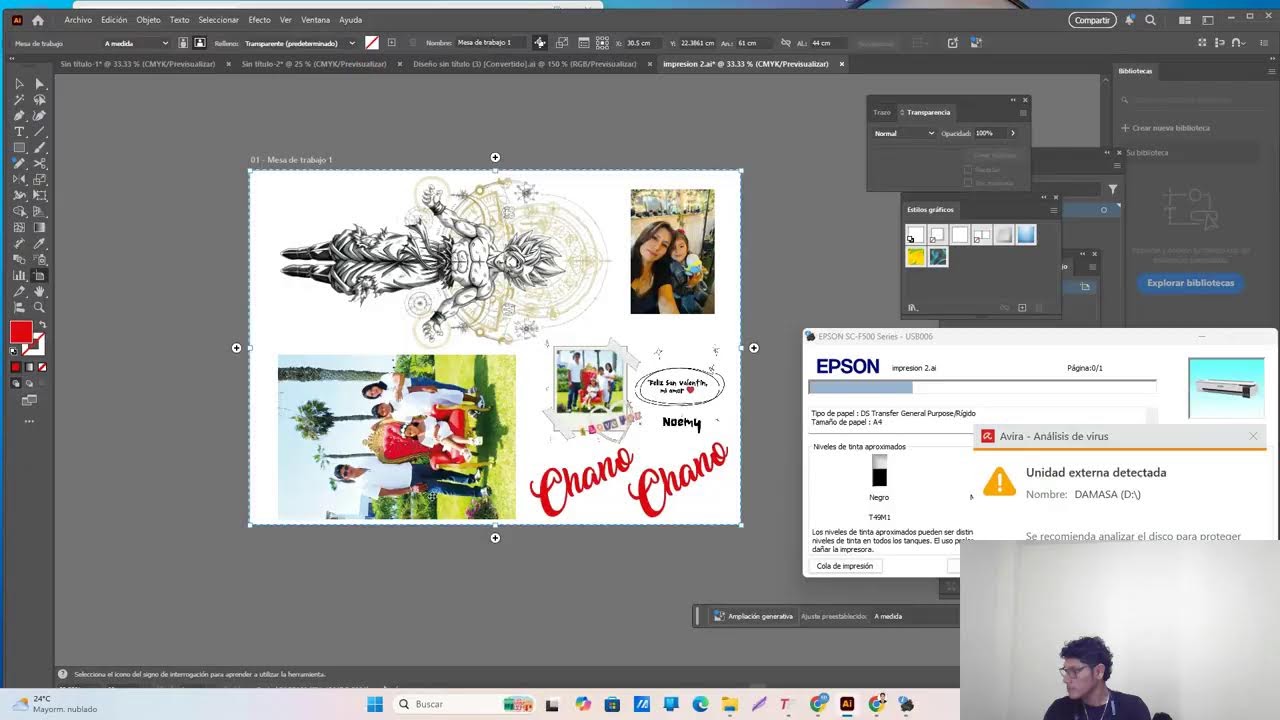Open the search magnifier in title bar
Image resolution: width=1280 pixels, height=720 pixels.
coord(1150,20)
